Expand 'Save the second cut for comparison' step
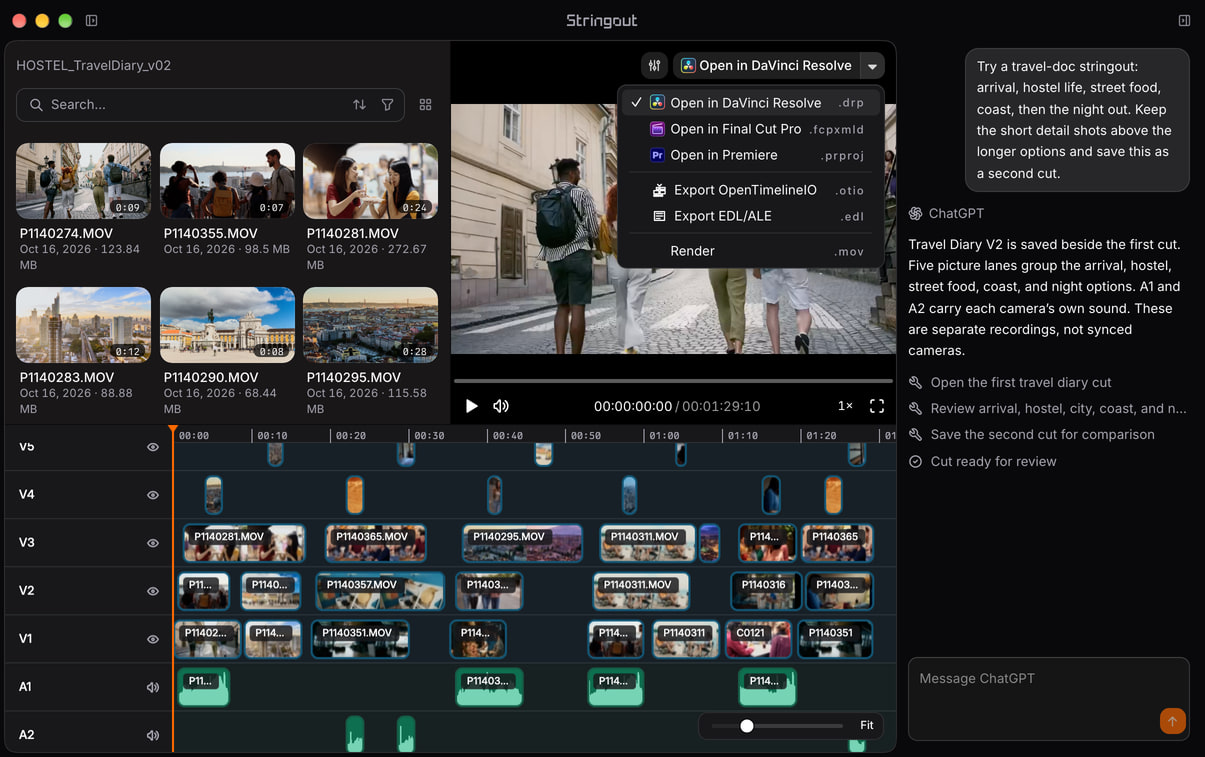 coord(1031,435)
